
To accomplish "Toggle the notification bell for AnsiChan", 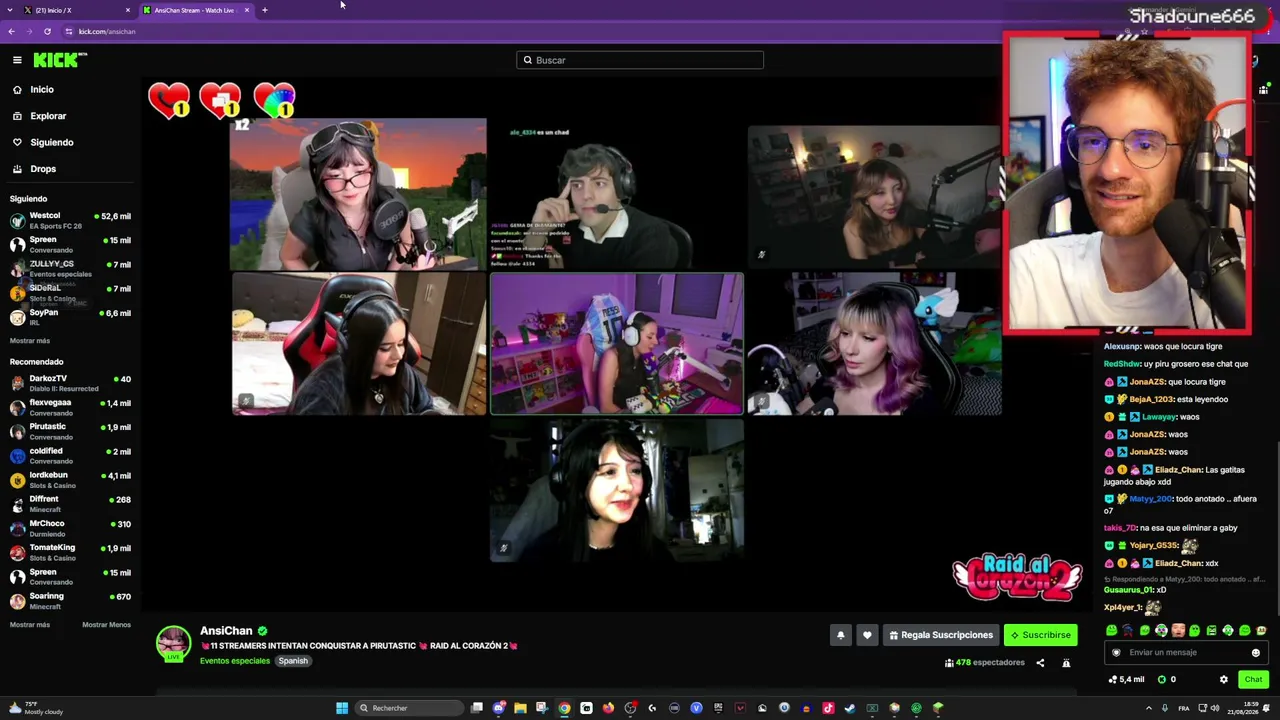I will tap(841, 635).
